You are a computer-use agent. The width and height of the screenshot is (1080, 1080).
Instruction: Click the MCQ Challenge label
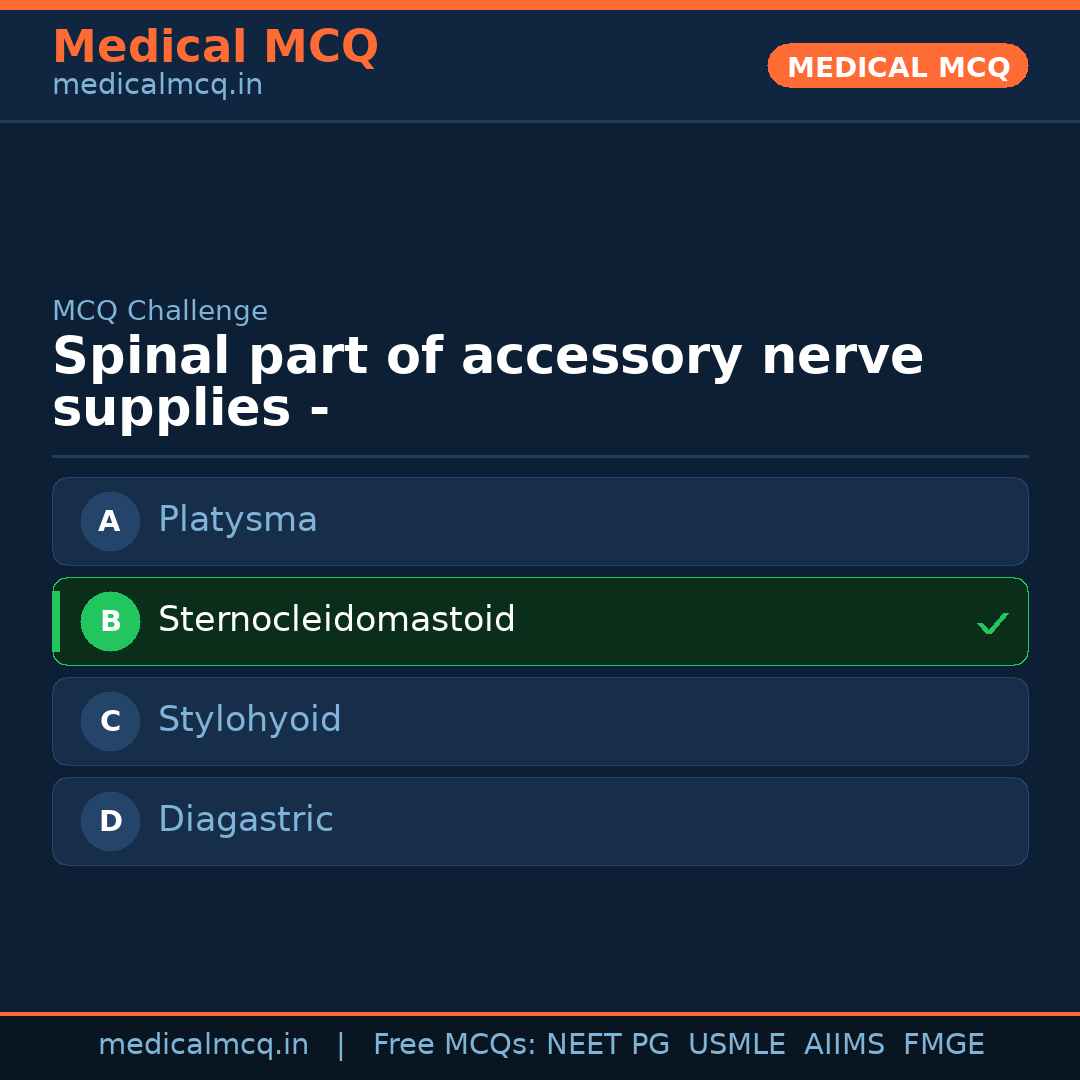click(160, 311)
